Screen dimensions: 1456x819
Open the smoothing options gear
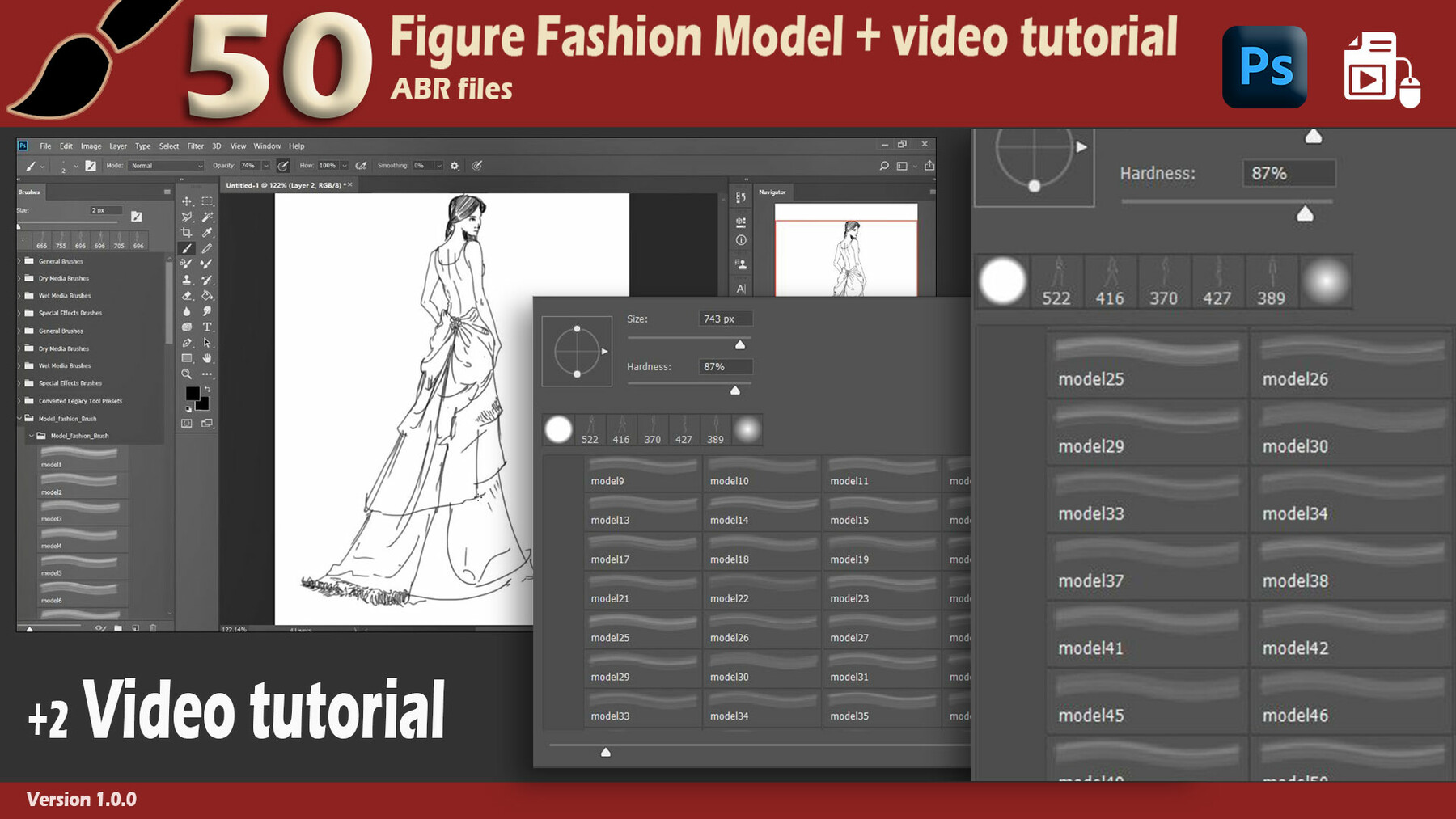(x=455, y=166)
